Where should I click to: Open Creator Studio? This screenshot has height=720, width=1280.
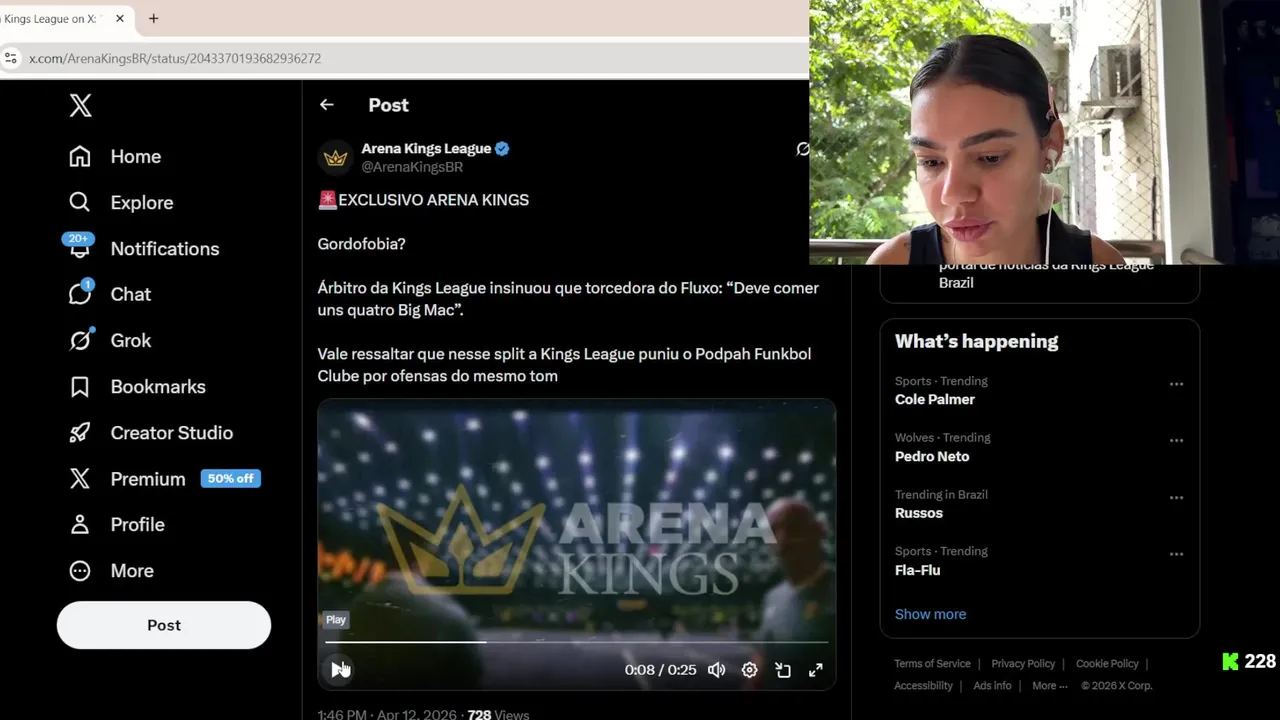(151, 432)
